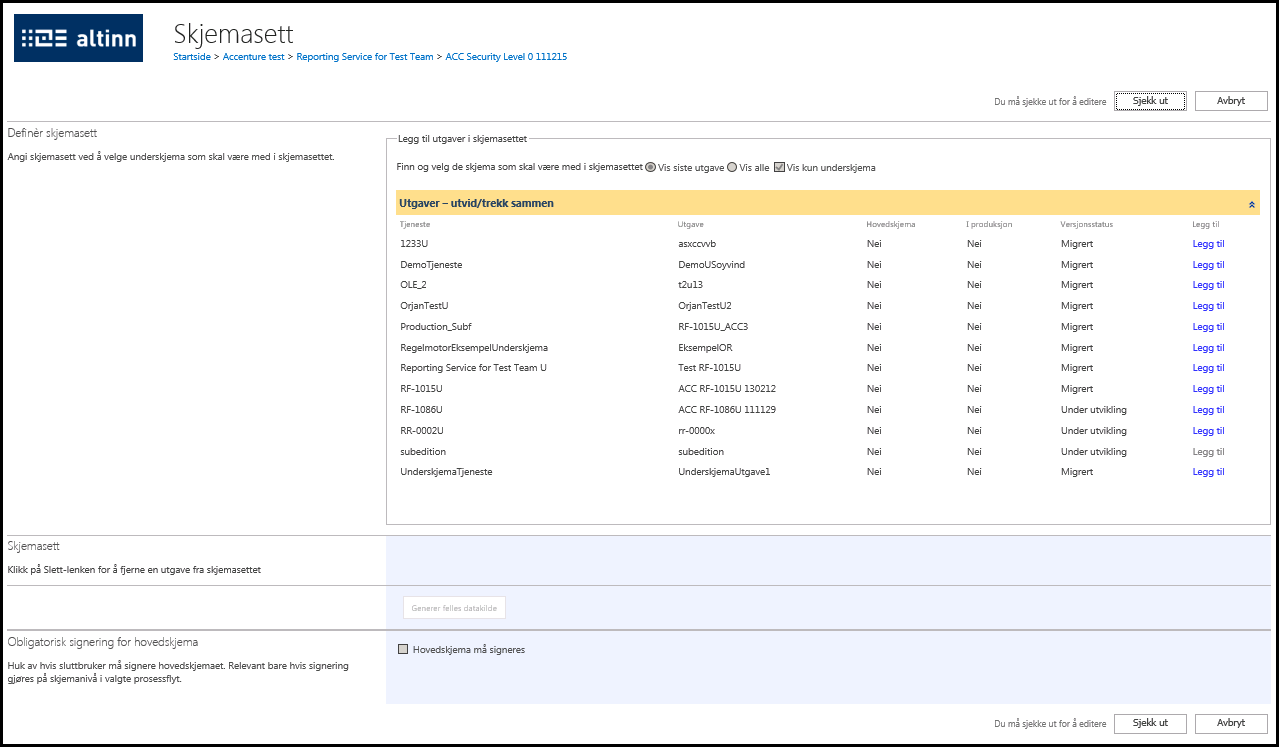This screenshot has width=1279, height=747.
Task: Click 'Legg til' for OrjanTestU row
Action: point(1208,306)
